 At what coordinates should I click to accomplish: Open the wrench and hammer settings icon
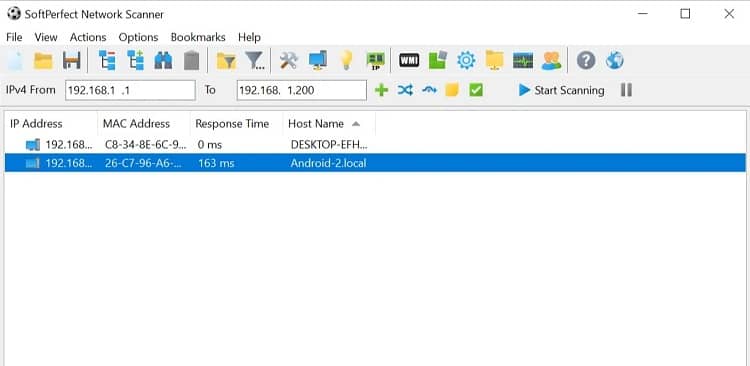(x=288, y=61)
